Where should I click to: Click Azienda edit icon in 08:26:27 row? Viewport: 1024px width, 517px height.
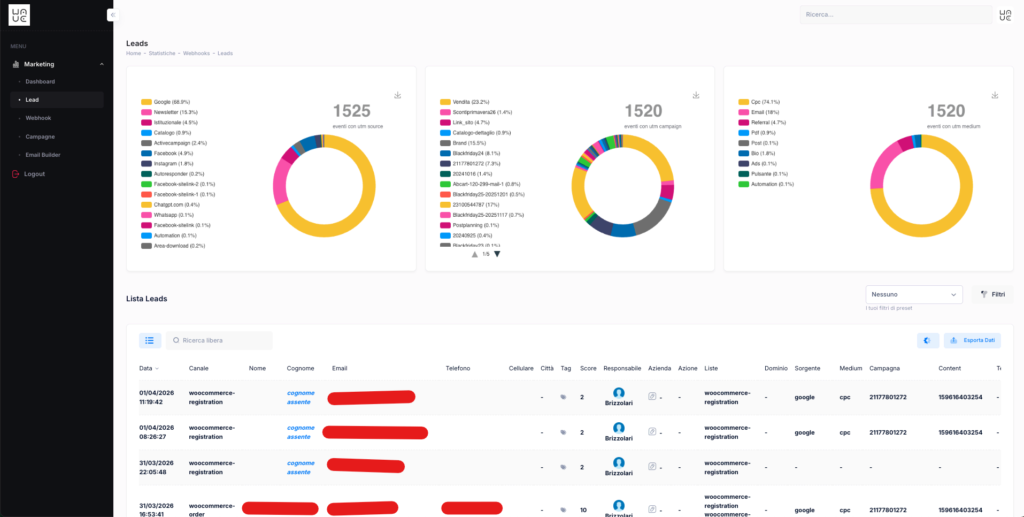coord(652,431)
